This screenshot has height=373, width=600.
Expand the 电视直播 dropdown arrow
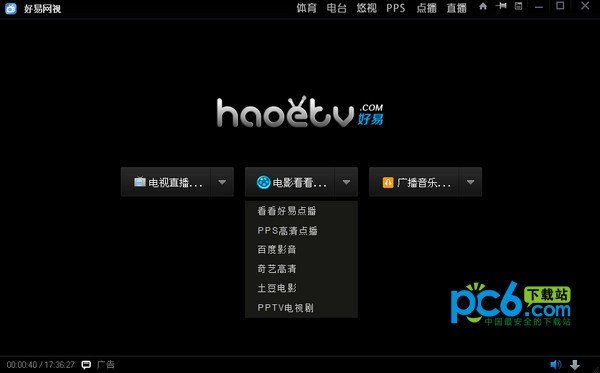222,182
